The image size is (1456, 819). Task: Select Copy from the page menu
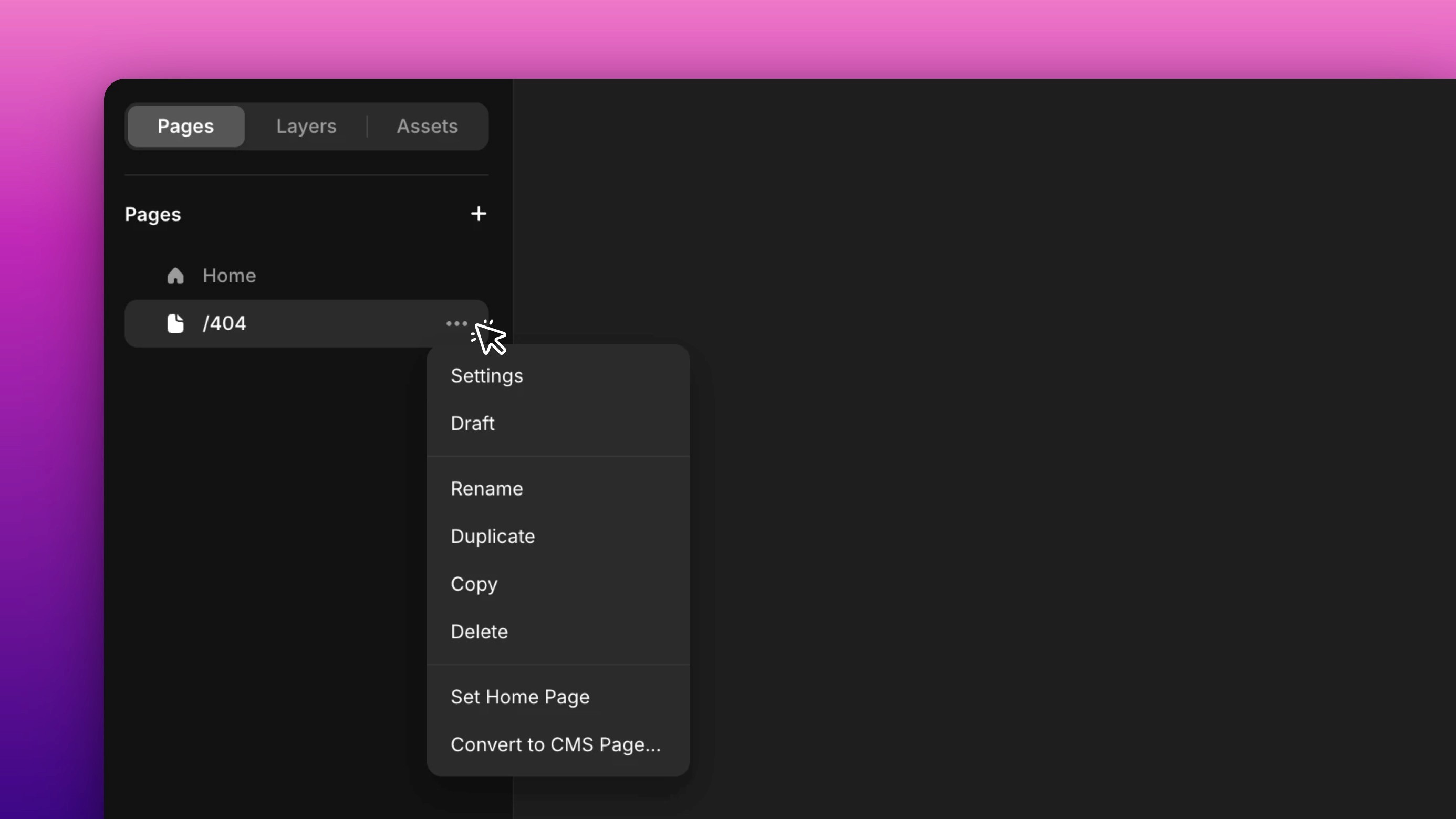click(474, 584)
